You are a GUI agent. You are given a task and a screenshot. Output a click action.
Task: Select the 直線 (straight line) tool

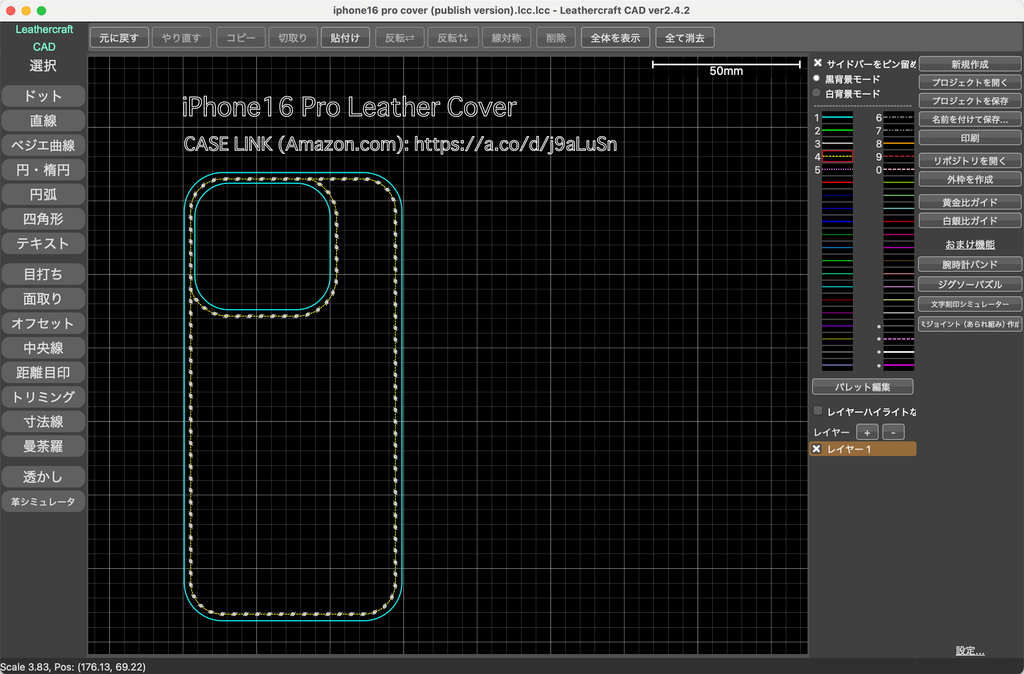[x=43, y=121]
